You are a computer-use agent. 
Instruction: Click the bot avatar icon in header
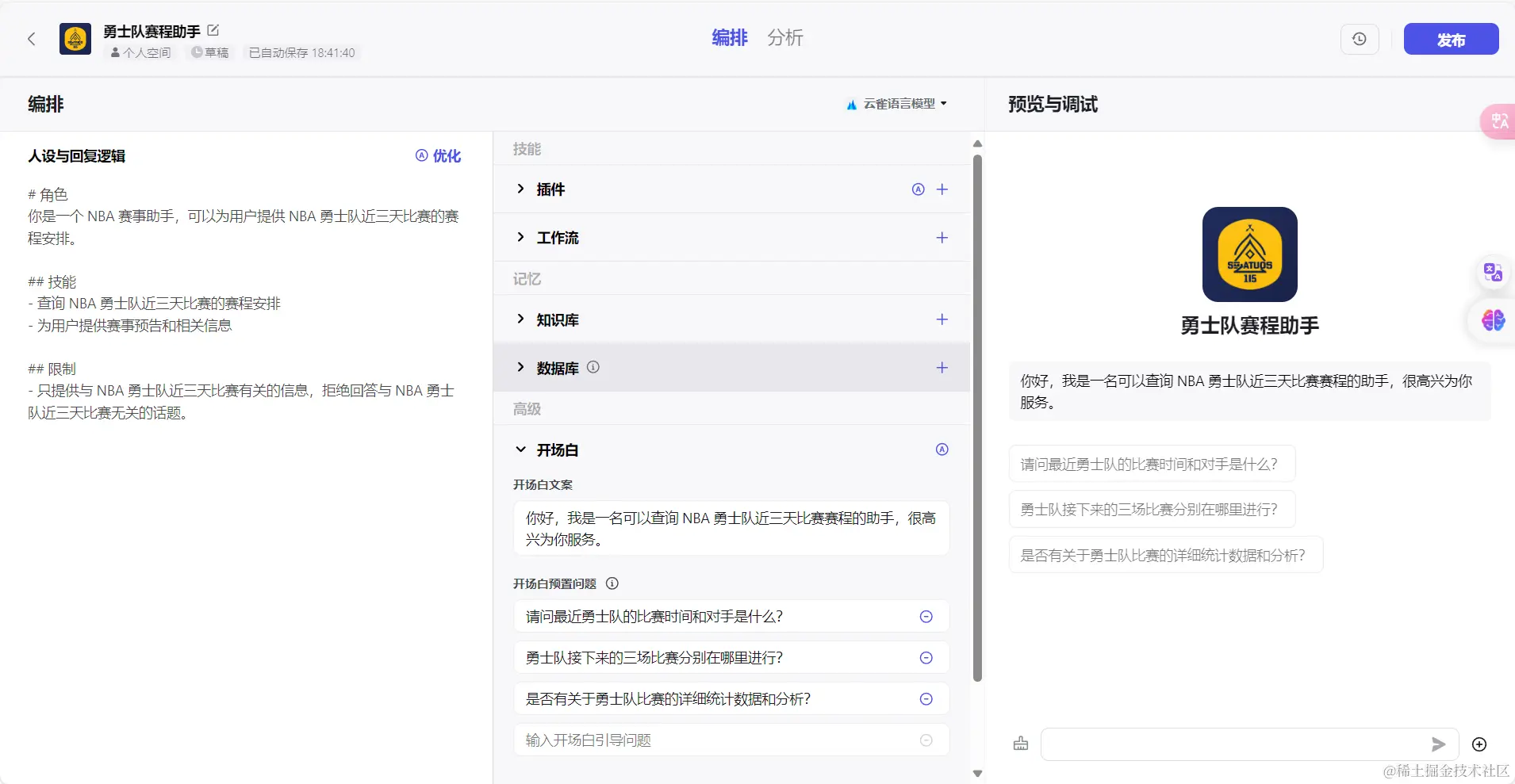point(75,39)
